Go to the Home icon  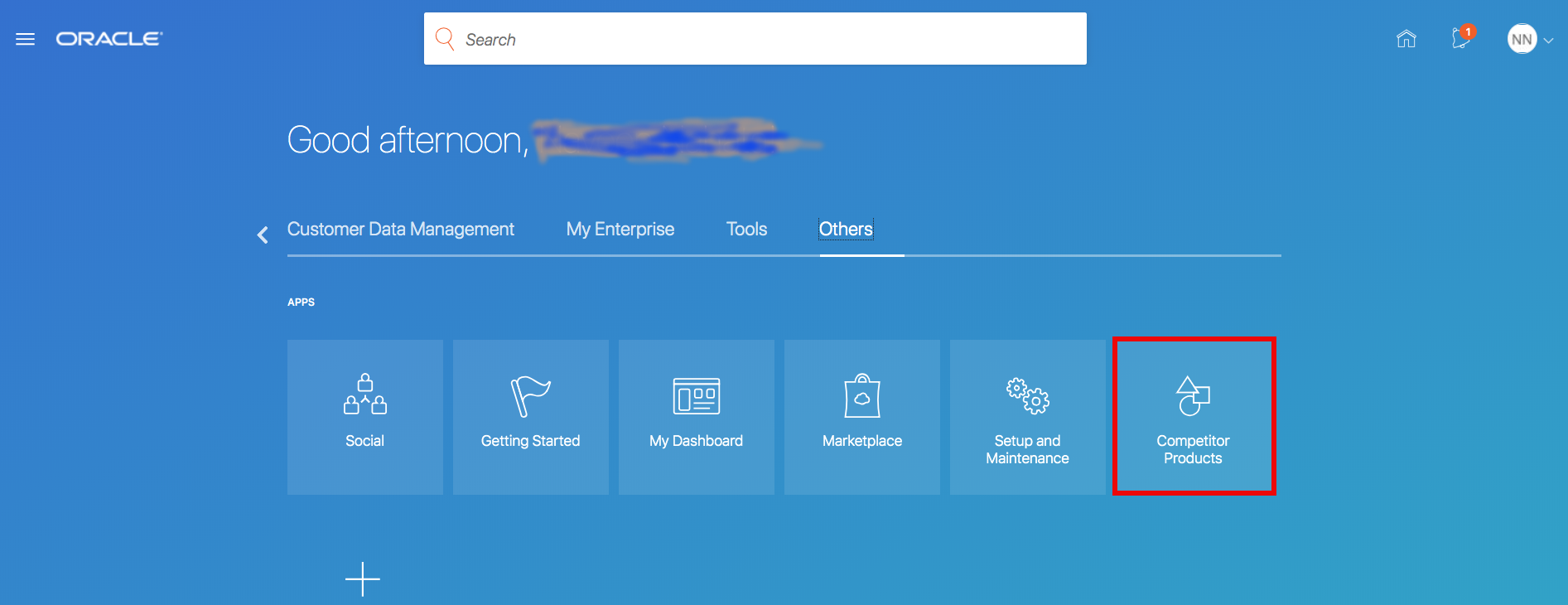pyautogui.click(x=1406, y=39)
